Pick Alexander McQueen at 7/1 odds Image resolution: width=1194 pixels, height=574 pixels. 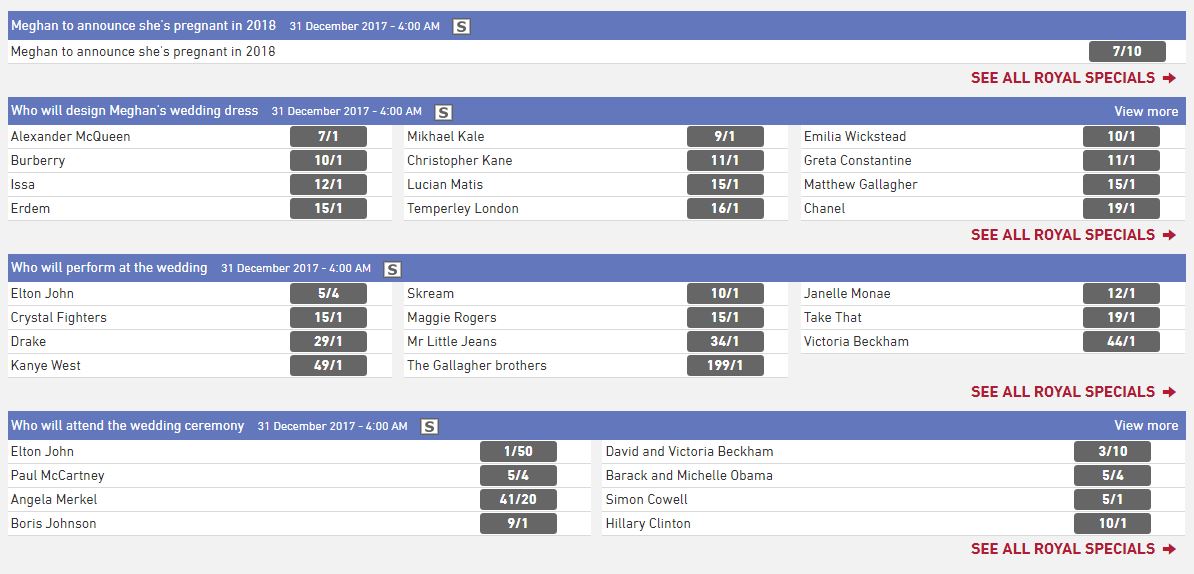(x=328, y=137)
